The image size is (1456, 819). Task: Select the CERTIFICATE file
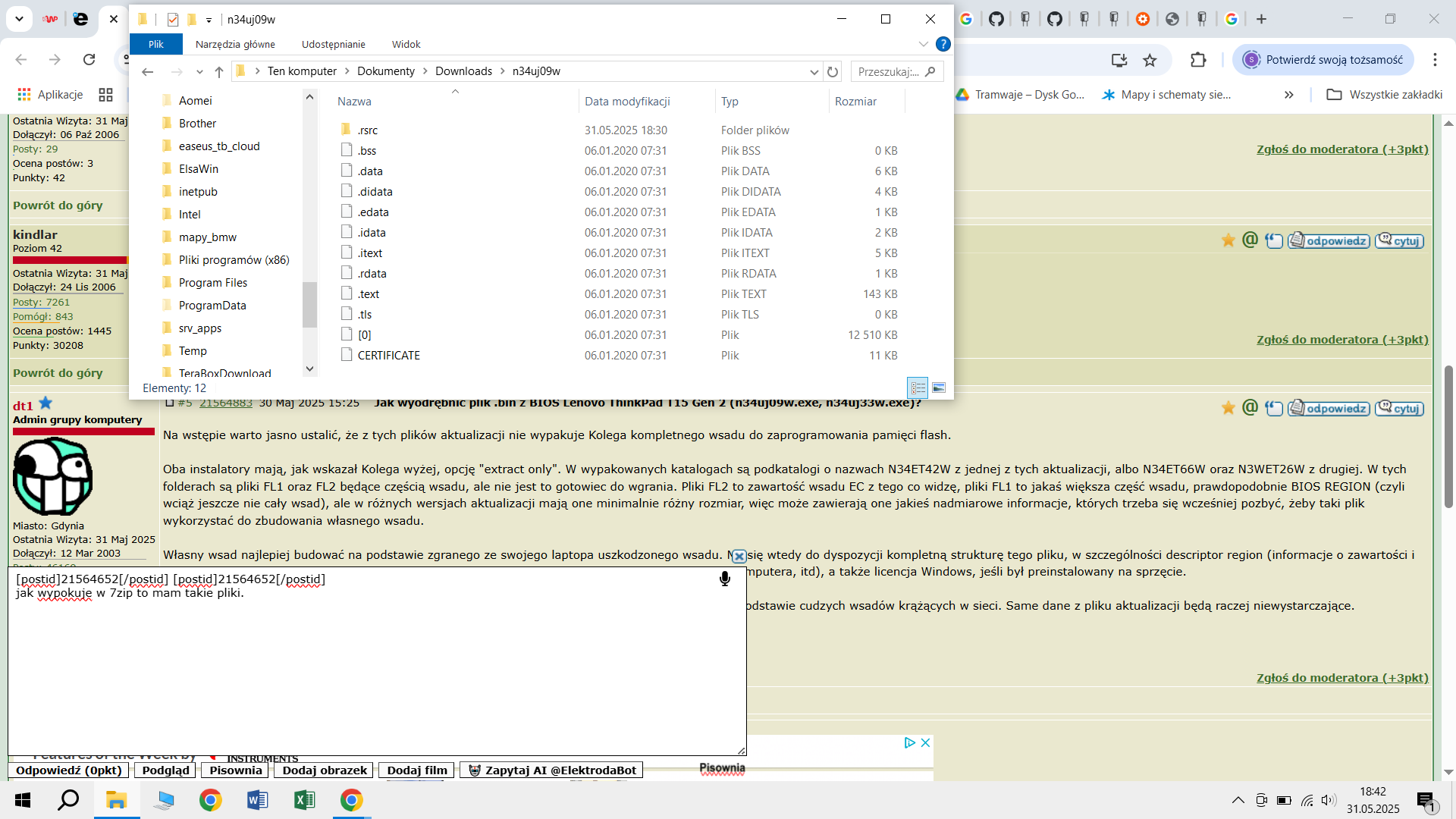[x=389, y=356]
